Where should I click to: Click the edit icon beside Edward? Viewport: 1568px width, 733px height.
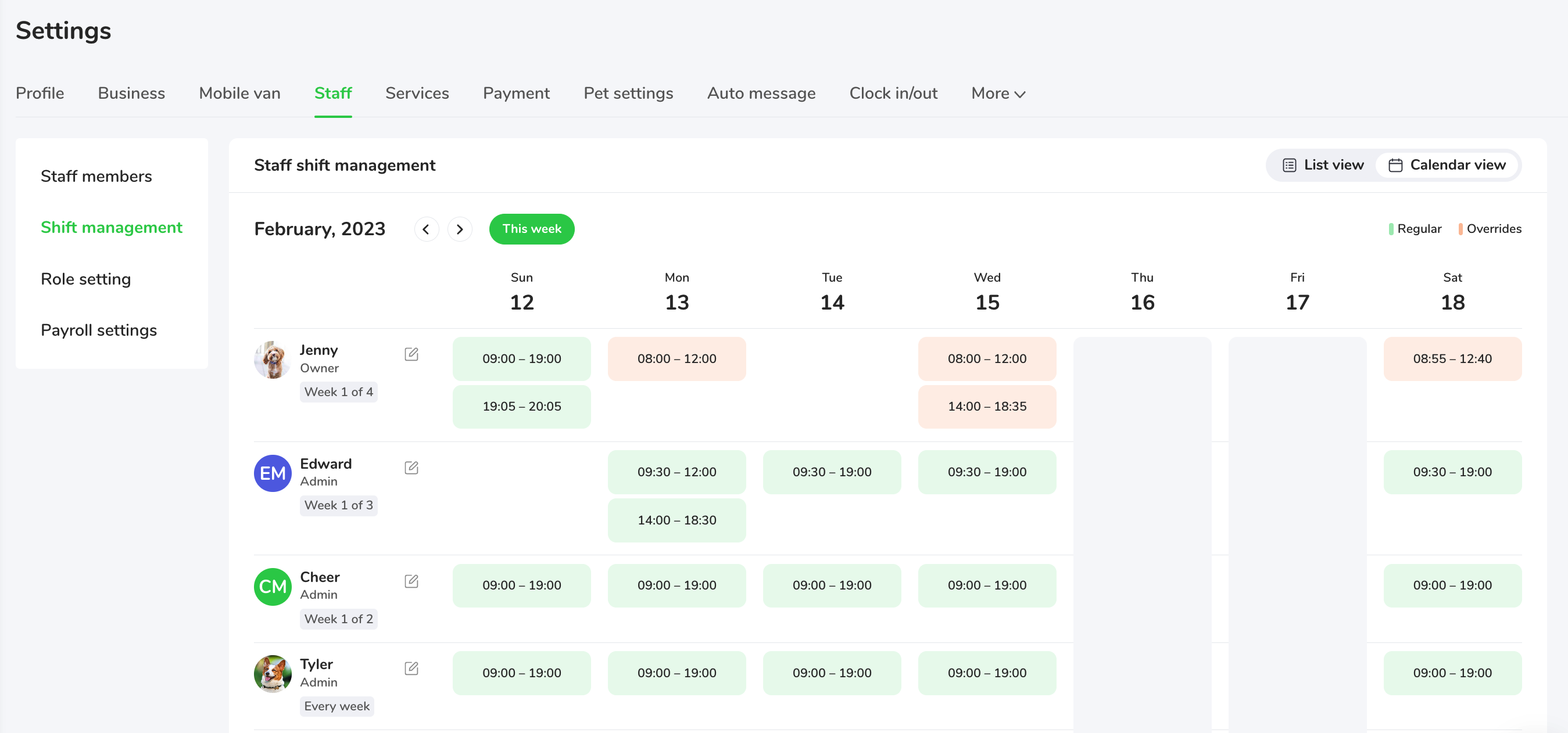[411, 468]
